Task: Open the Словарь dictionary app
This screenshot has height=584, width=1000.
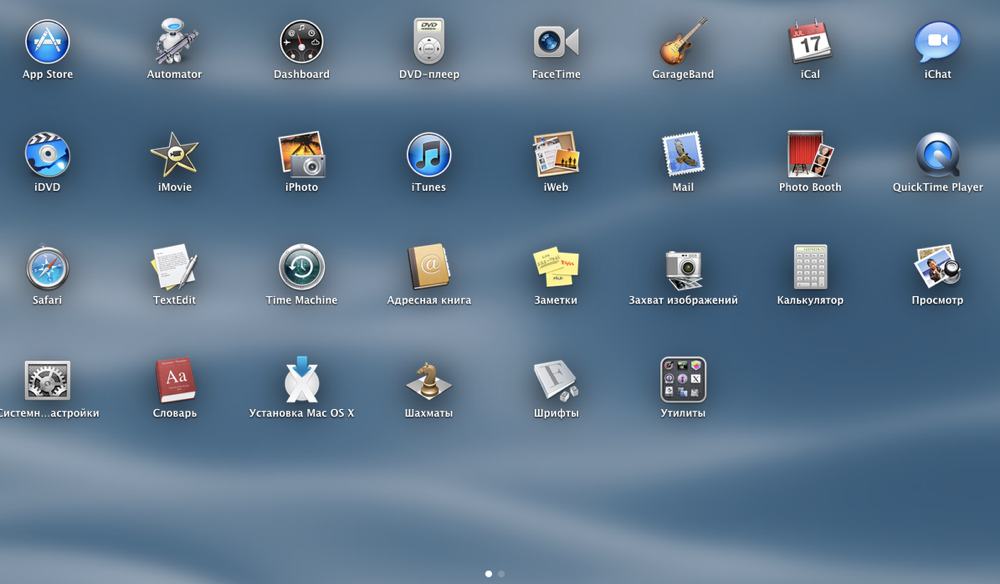Action: (174, 381)
